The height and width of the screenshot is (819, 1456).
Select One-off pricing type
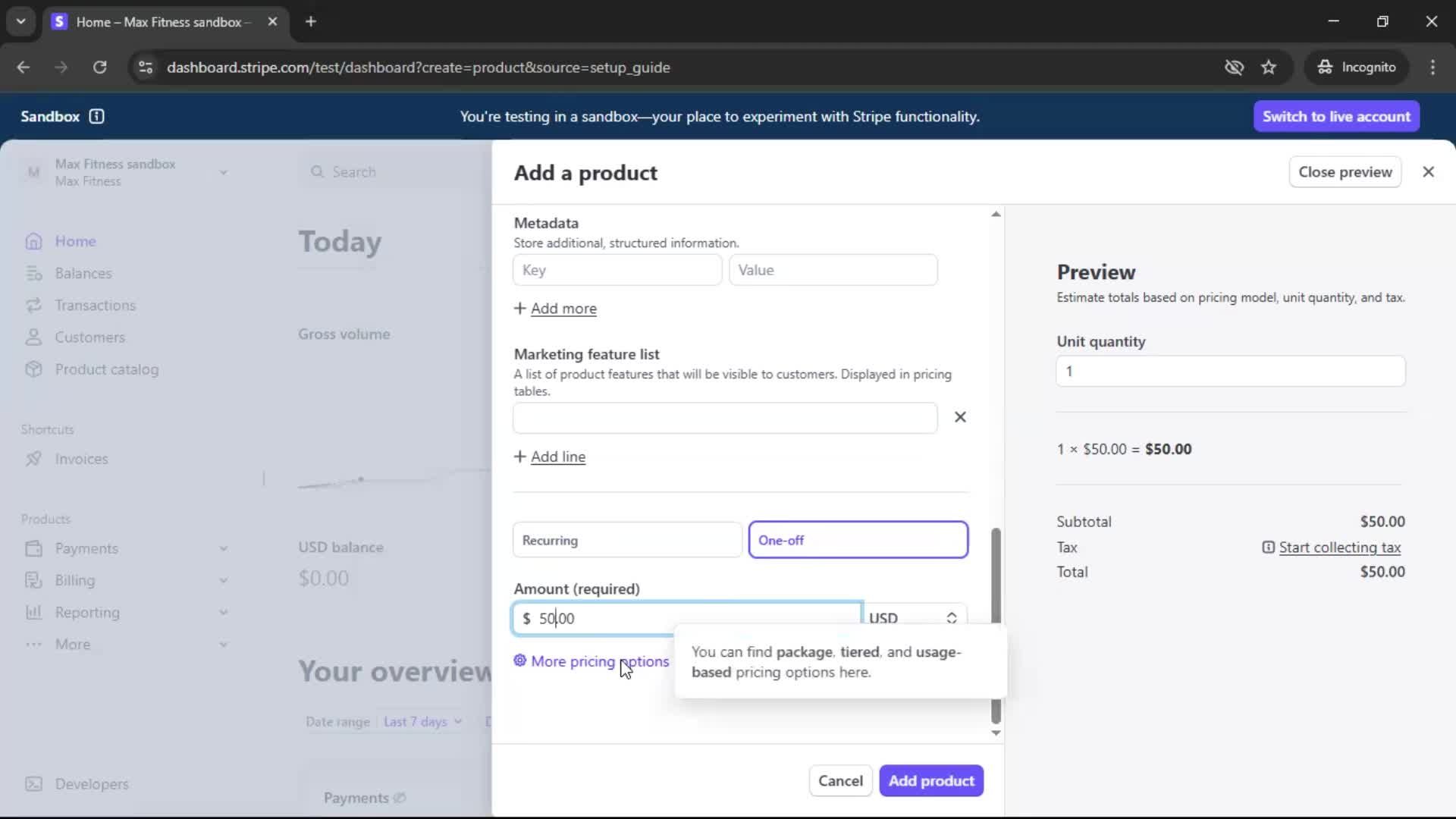[x=858, y=540]
